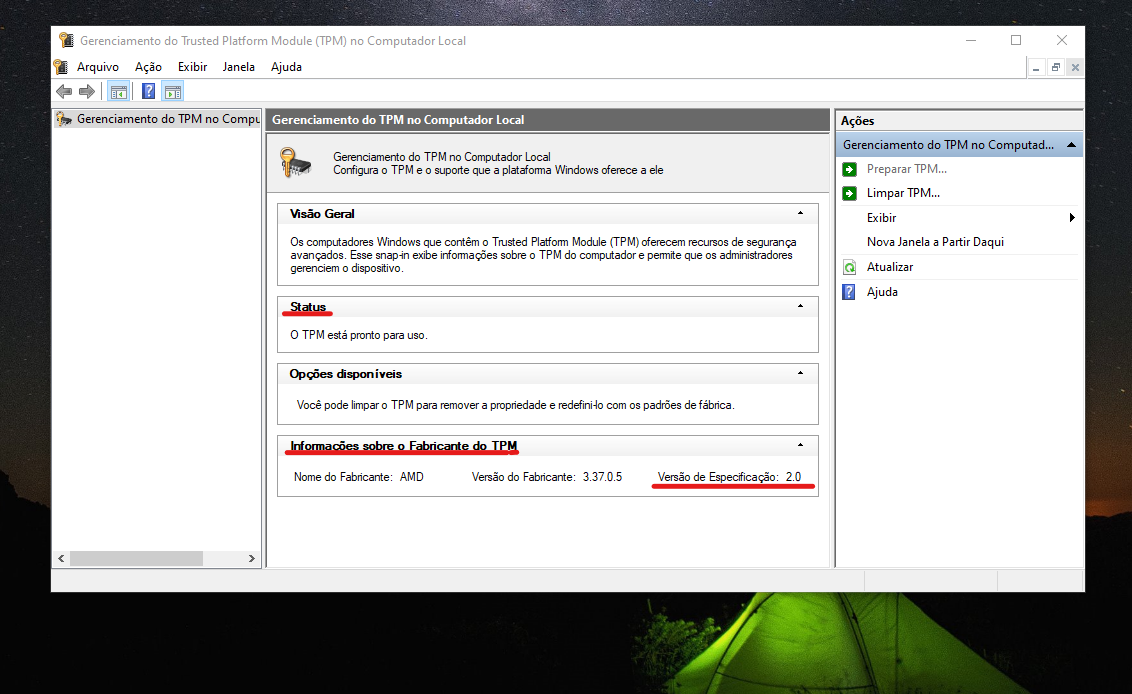
Task: Click the Gerenciamento do TPM no Computador Local header bar
Action: (x=547, y=120)
